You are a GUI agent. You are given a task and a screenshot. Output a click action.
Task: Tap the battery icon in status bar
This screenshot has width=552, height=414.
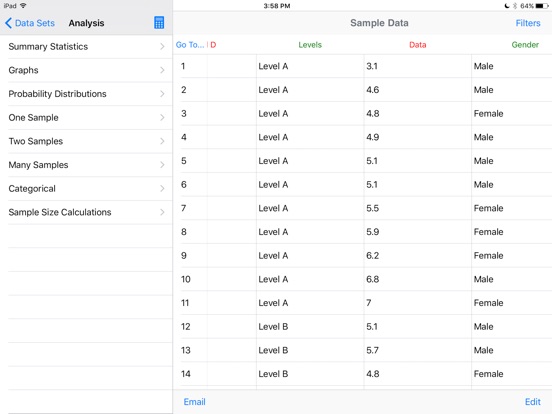click(x=542, y=6)
